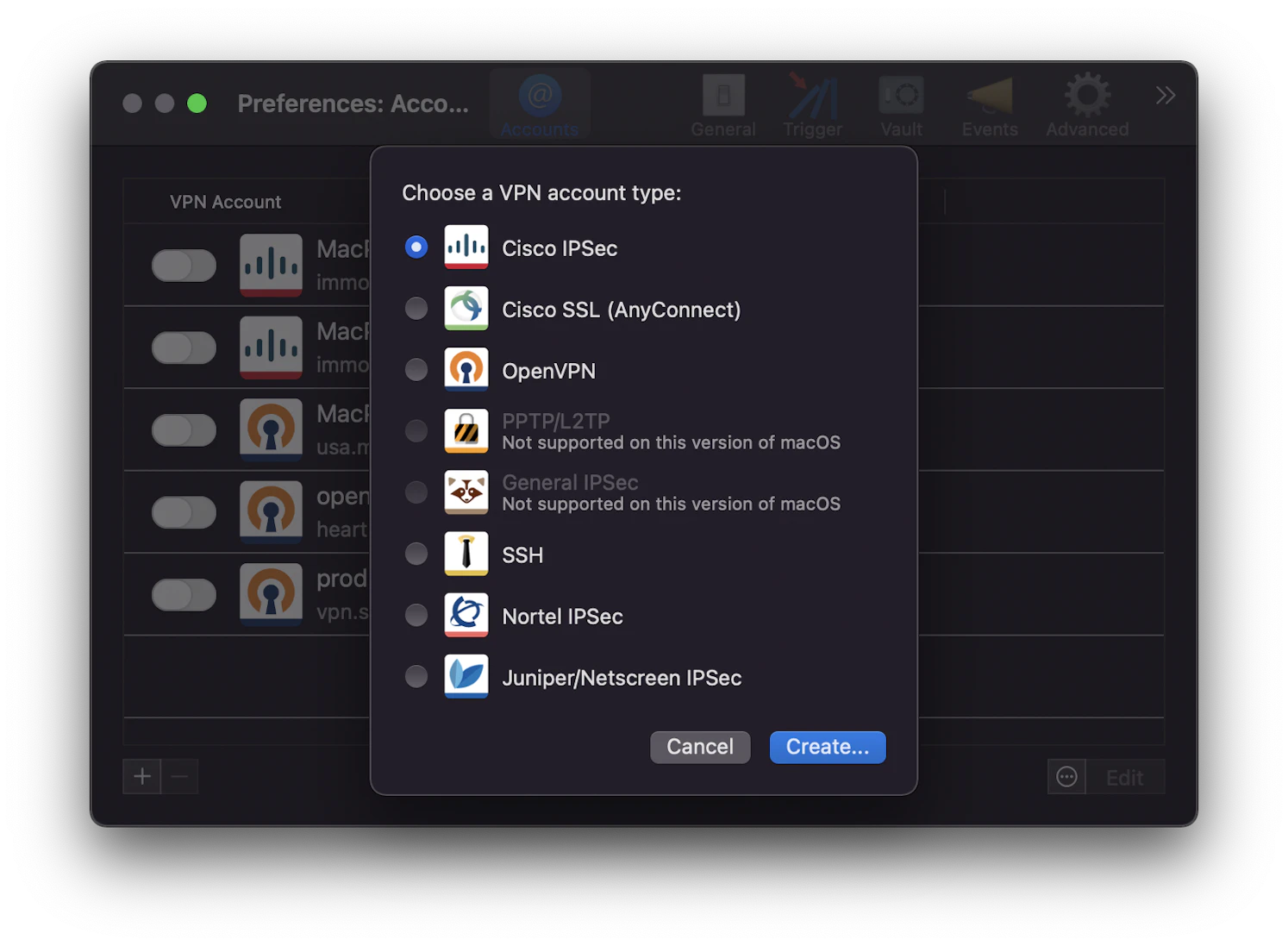Click the 'Cisco IPSec' label text

pos(560,248)
